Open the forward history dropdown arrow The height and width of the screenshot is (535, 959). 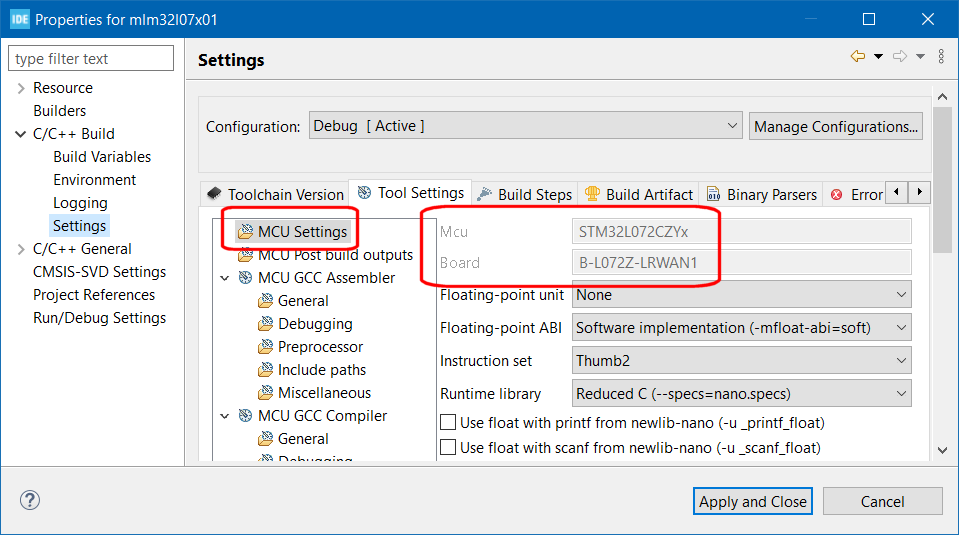pyautogui.click(x=920, y=56)
